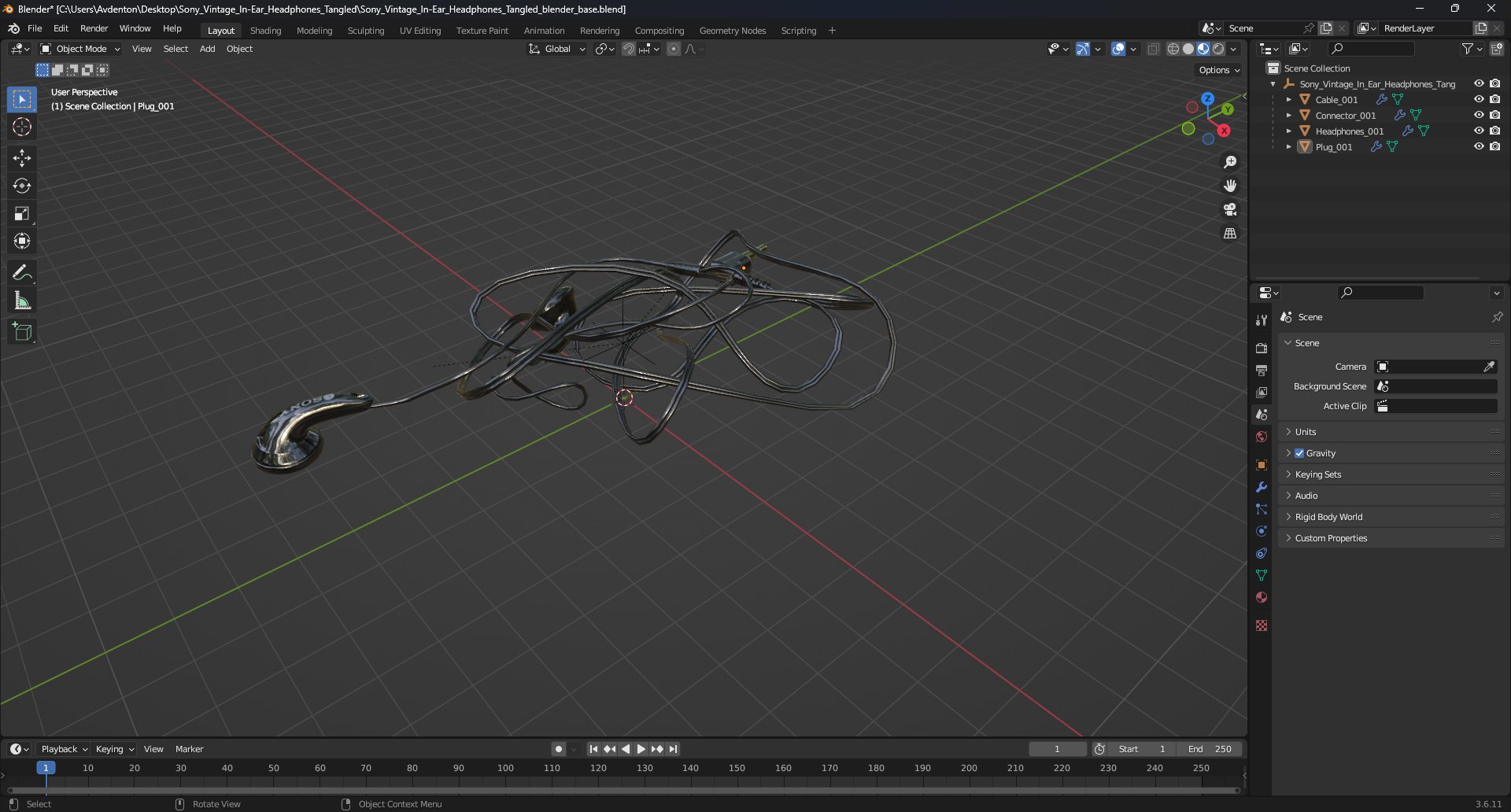Switch perspective/orthographic grid icon
The width and height of the screenshot is (1511, 812).
[x=1230, y=234]
